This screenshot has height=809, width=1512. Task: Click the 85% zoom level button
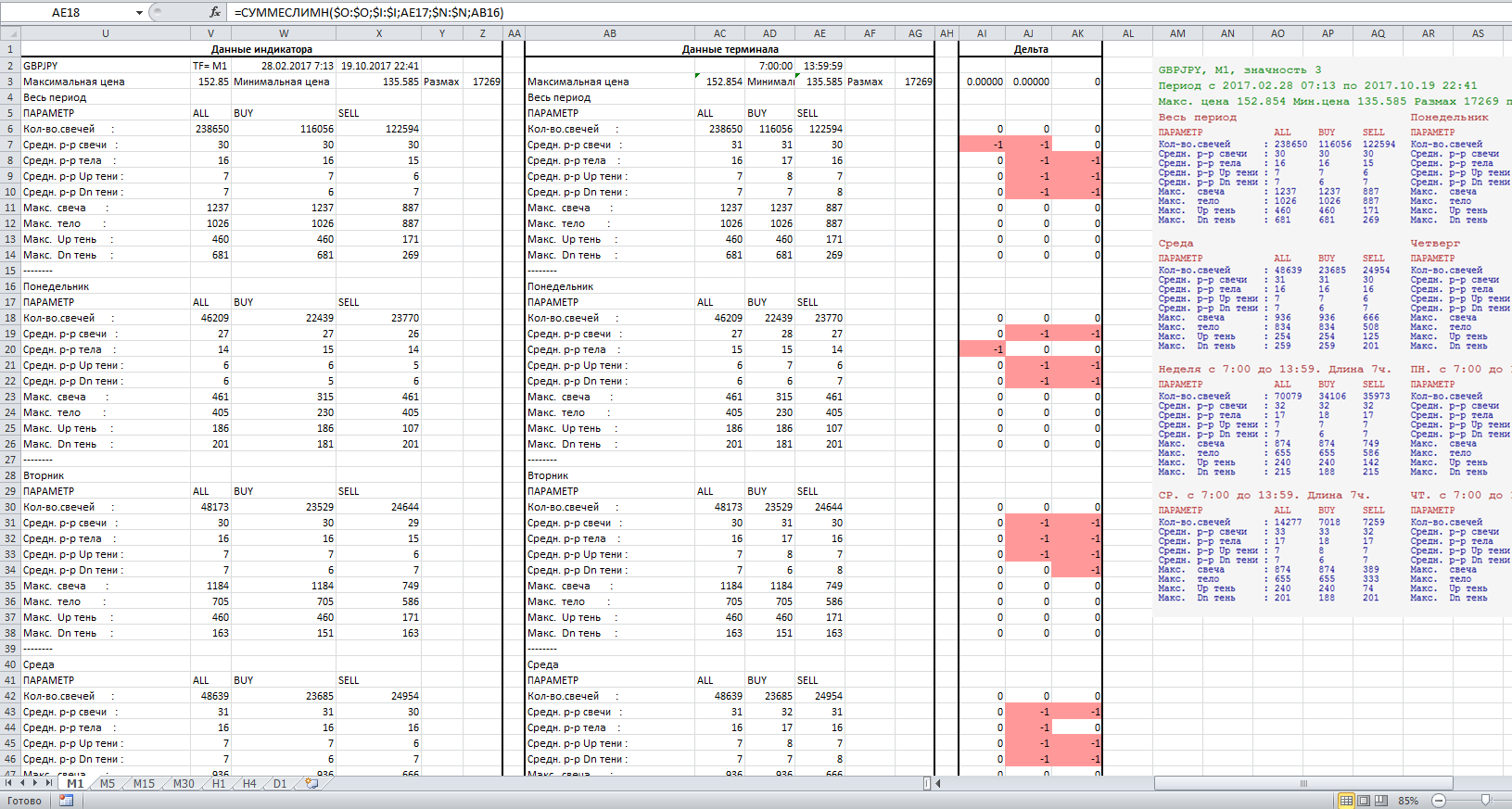point(1408,801)
